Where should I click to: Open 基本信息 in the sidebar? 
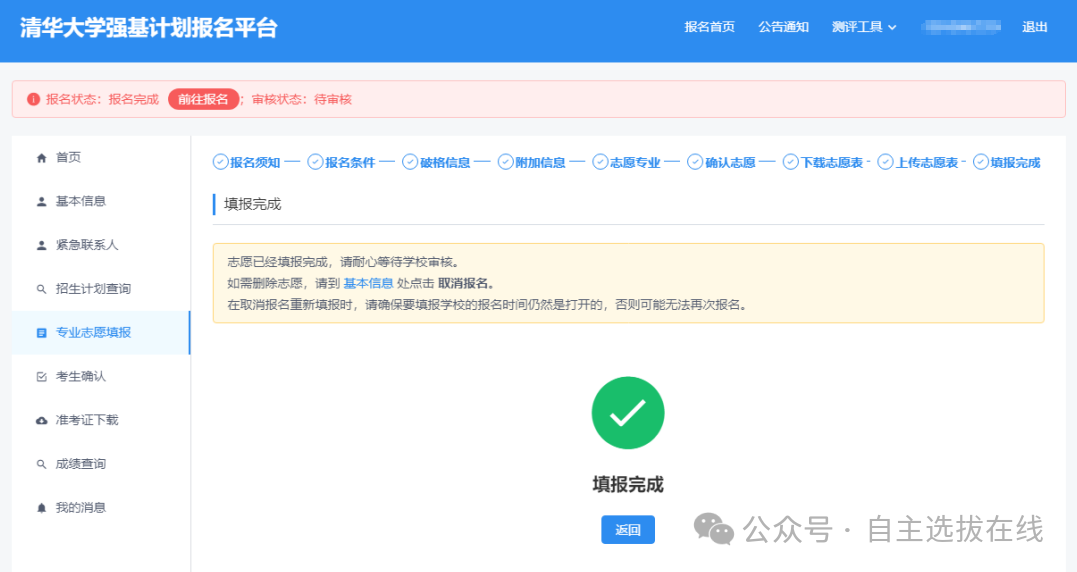coord(80,201)
